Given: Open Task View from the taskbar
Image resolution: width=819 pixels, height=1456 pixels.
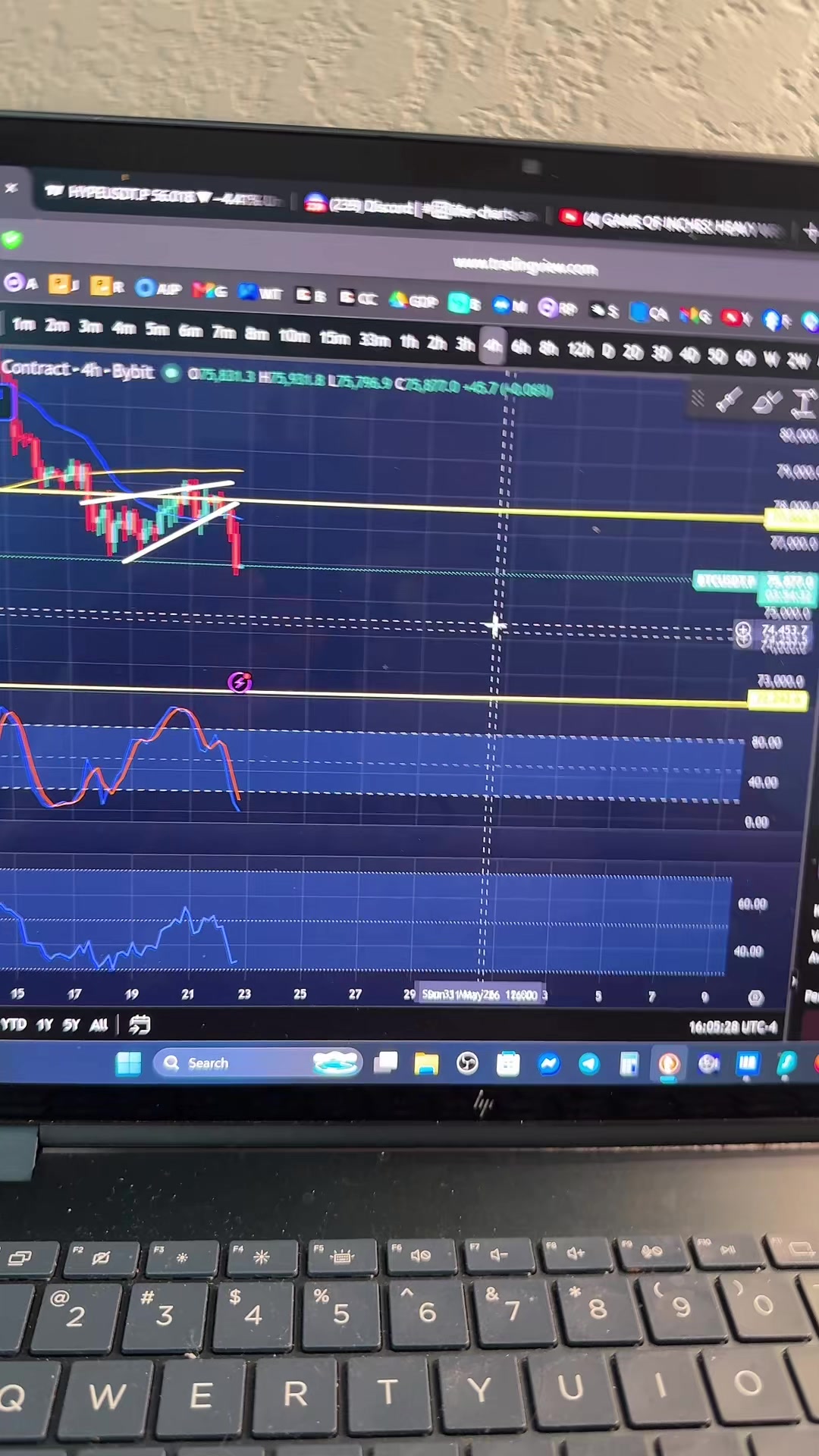Looking at the screenshot, I should (x=386, y=1063).
